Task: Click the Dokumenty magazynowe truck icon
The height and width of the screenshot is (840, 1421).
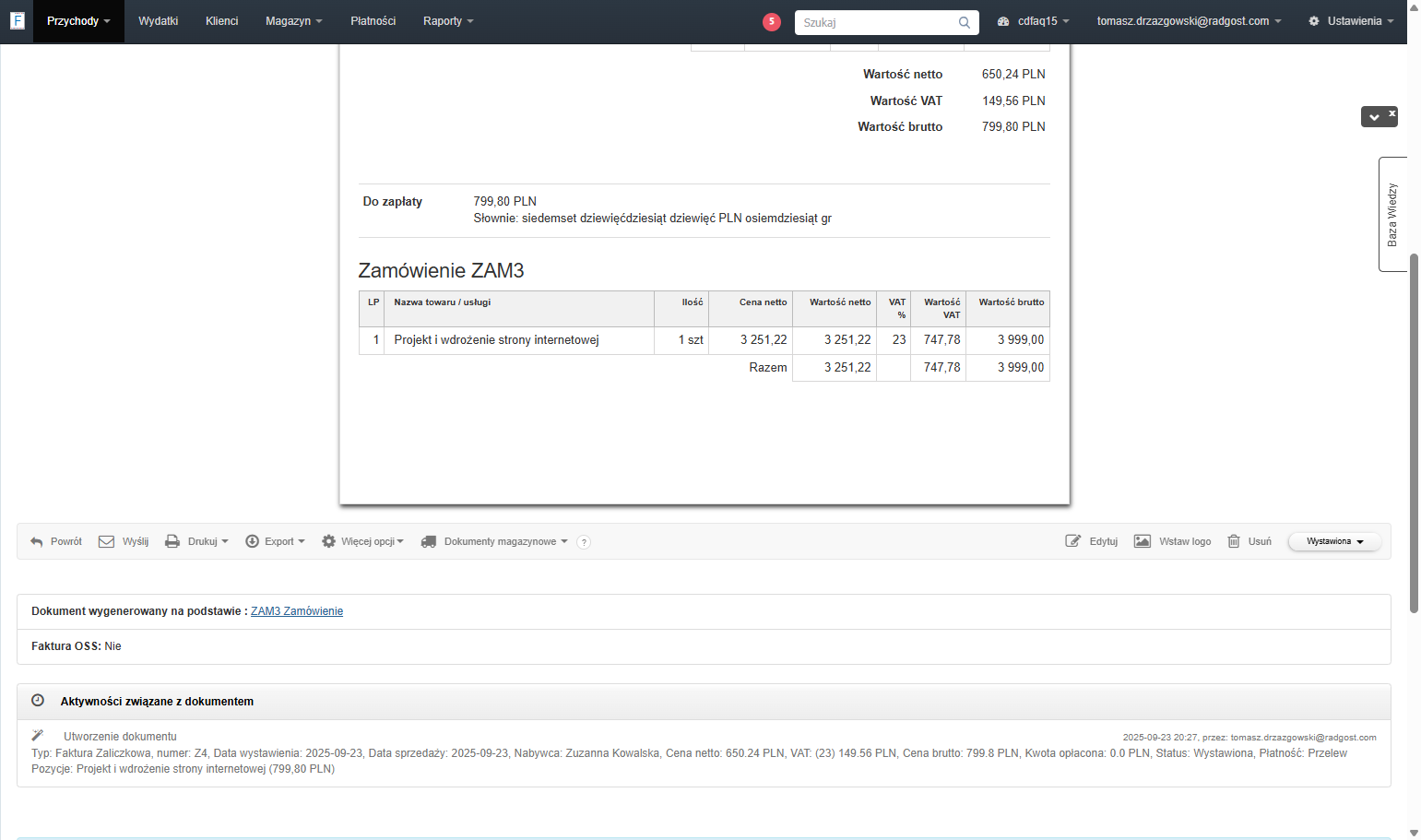Action: [429, 541]
